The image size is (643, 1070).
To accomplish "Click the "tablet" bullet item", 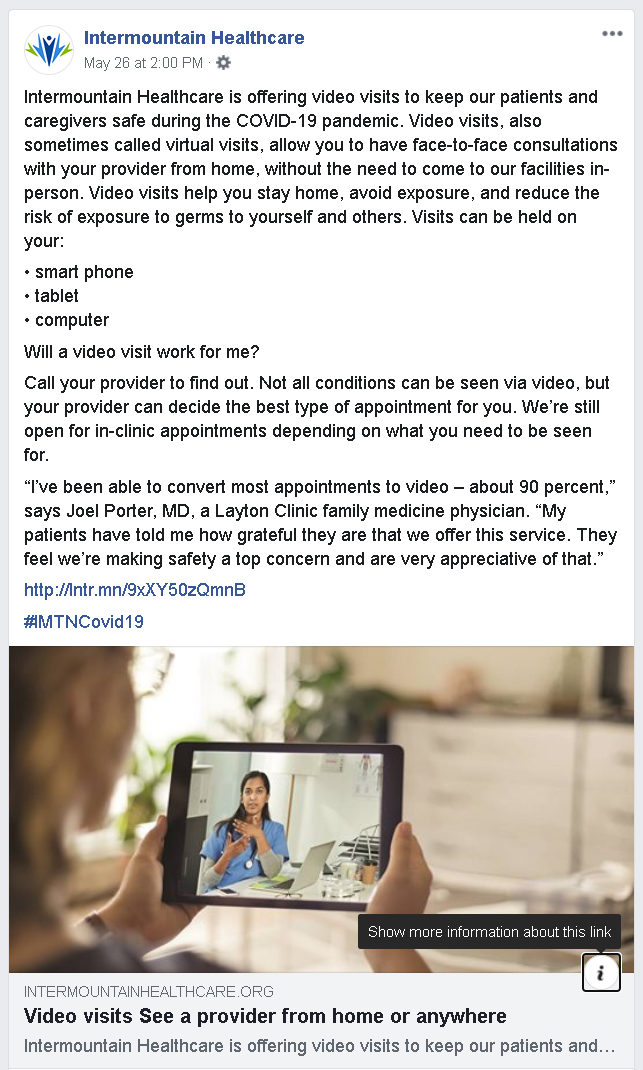I will point(51,295).
